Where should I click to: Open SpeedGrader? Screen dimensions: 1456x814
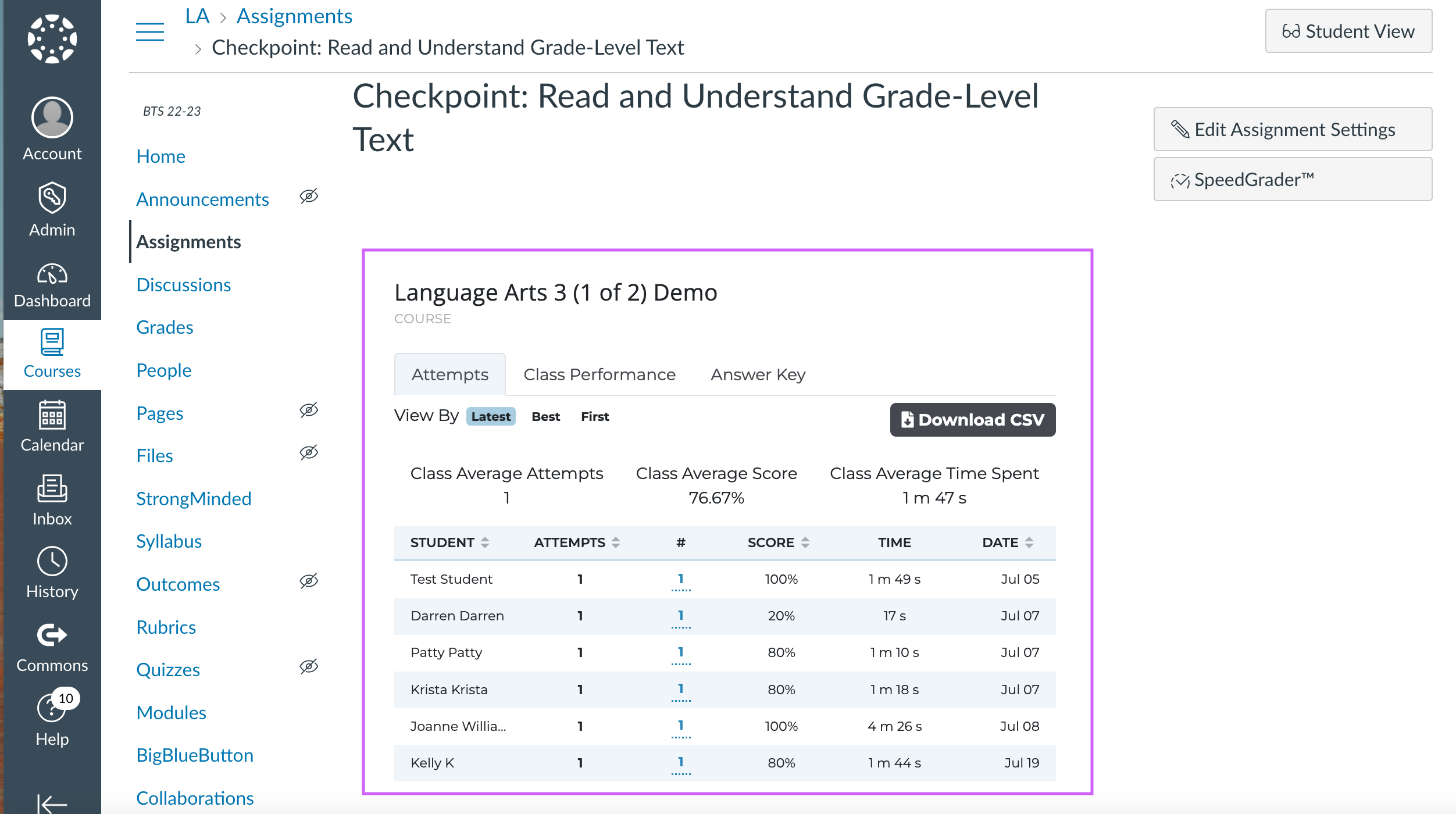[x=1293, y=180]
